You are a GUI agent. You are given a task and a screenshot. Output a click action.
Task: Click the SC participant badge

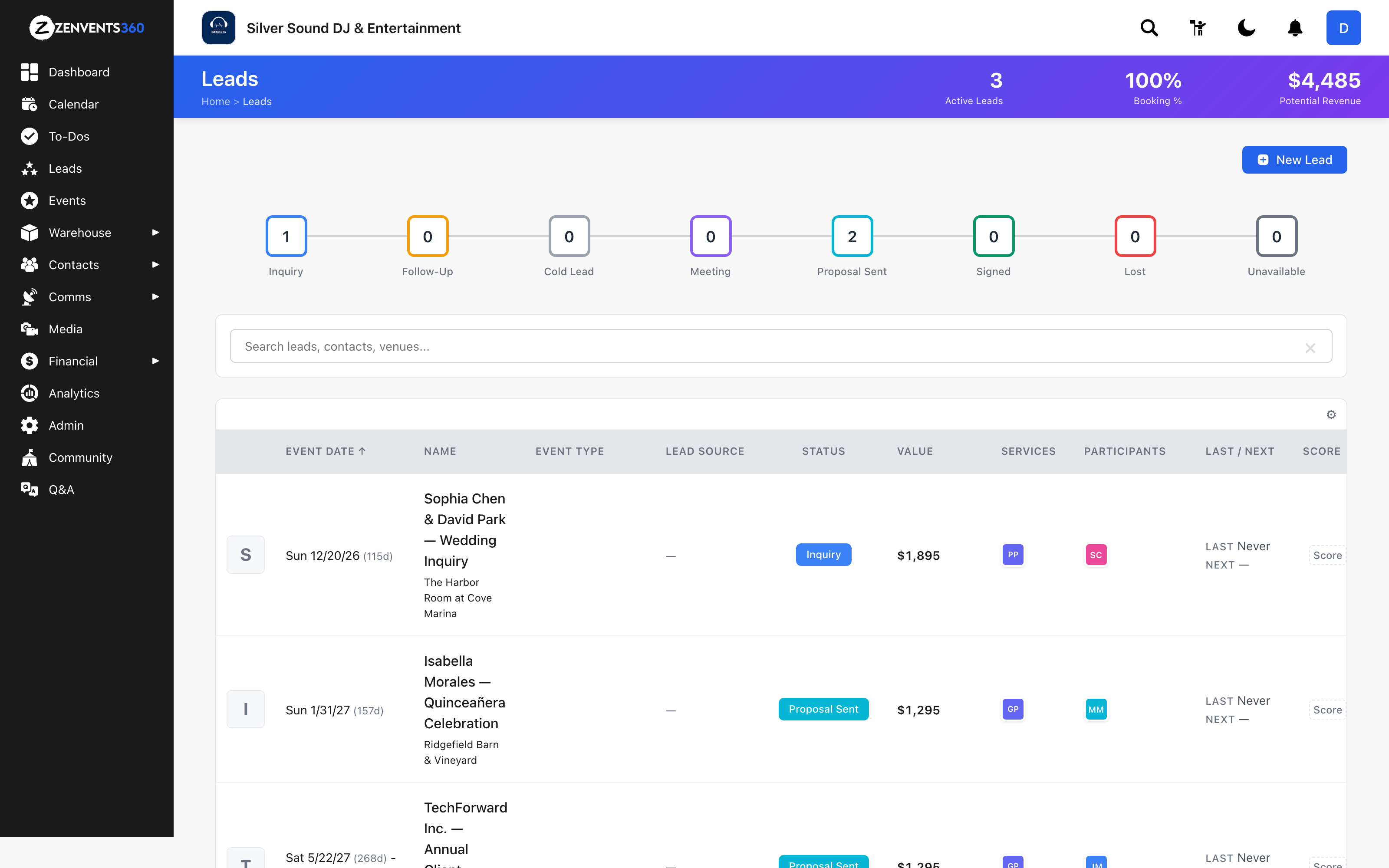click(1096, 555)
